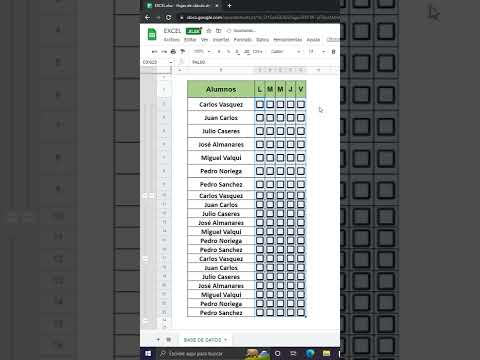
Task: Check the L box for topmost Miguel Valqui
Action: pos(260,158)
